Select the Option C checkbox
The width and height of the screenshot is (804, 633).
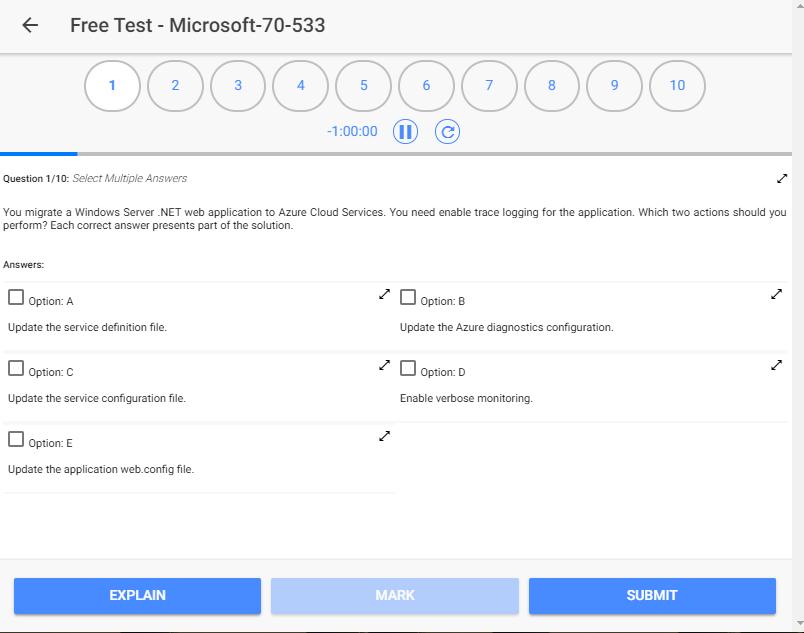click(x=16, y=368)
